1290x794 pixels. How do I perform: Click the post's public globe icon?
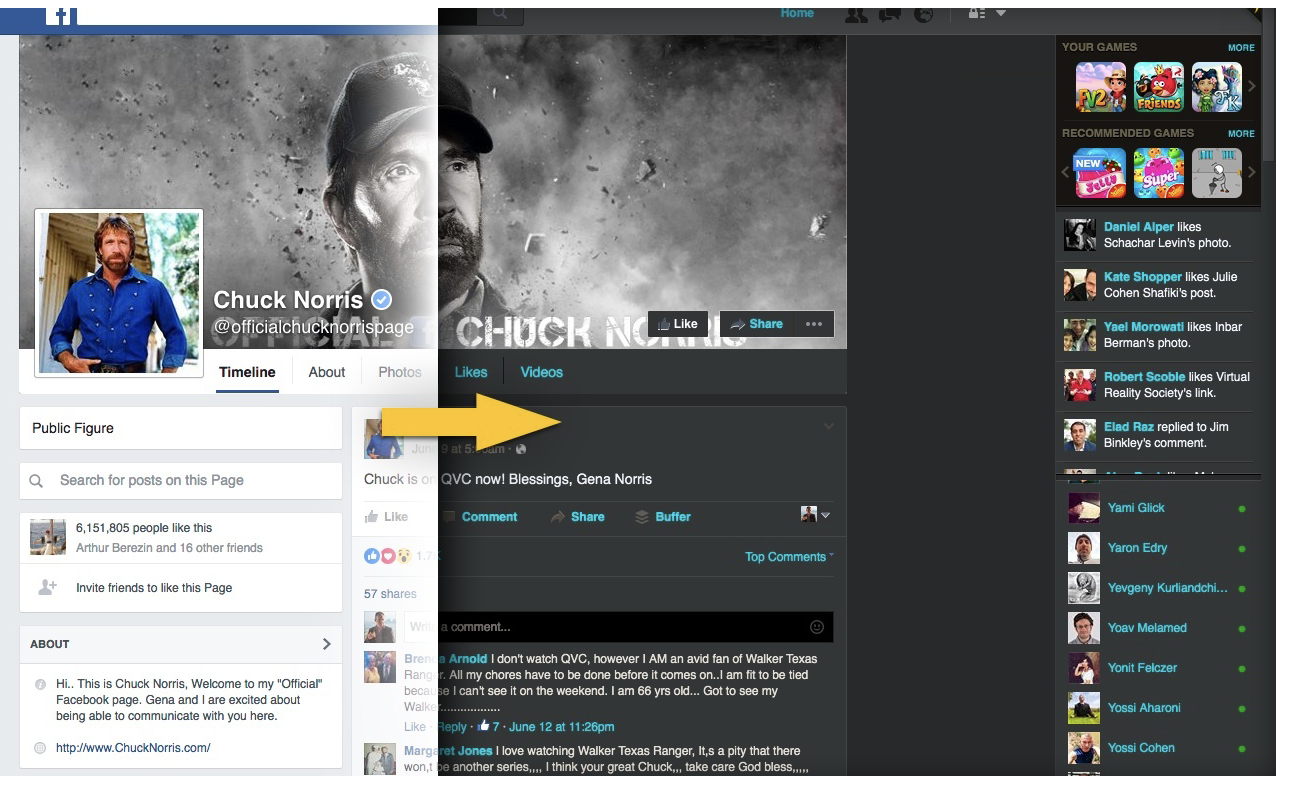pyautogui.click(x=520, y=449)
